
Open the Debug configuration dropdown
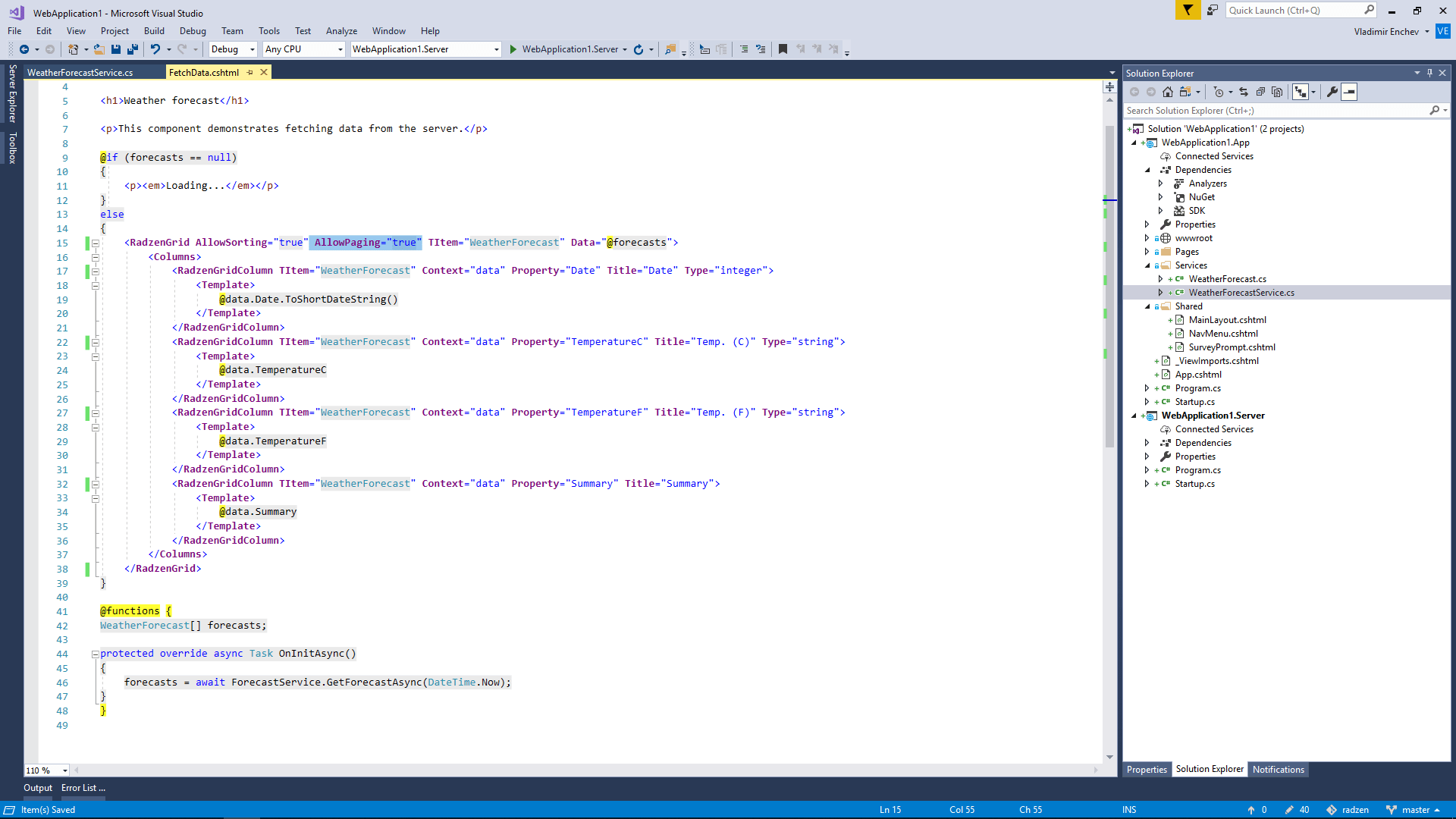(234, 49)
